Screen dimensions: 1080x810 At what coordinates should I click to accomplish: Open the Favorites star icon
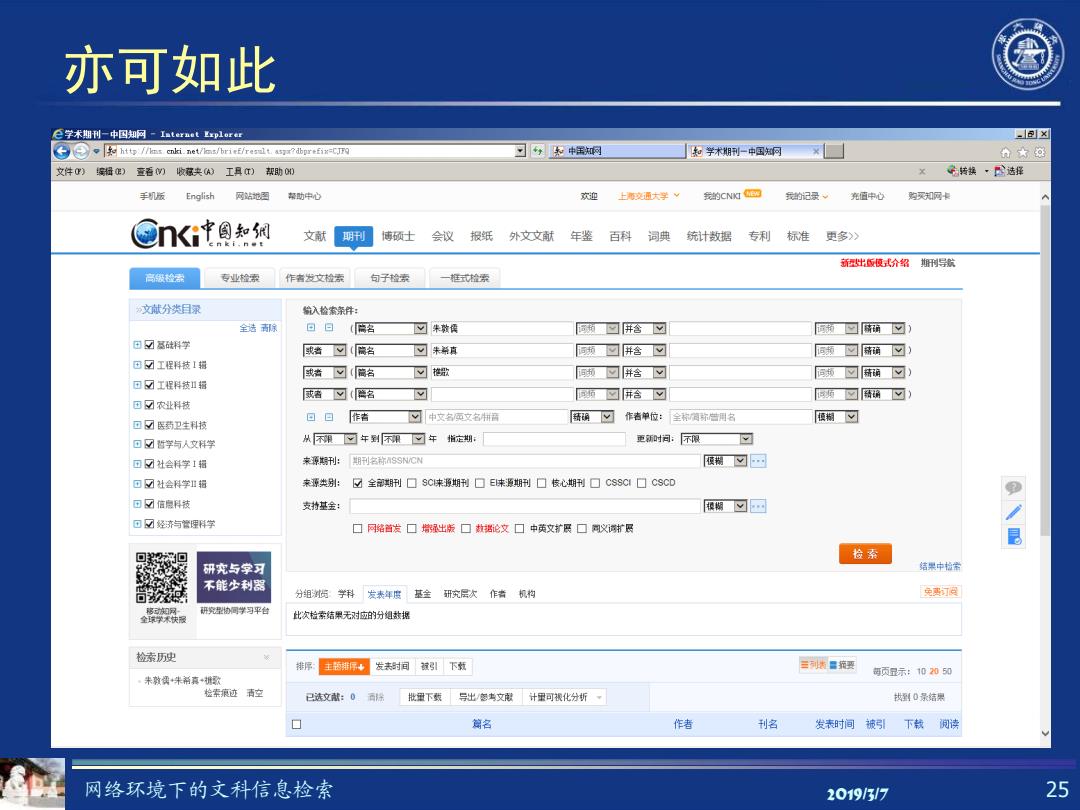coord(1023,152)
